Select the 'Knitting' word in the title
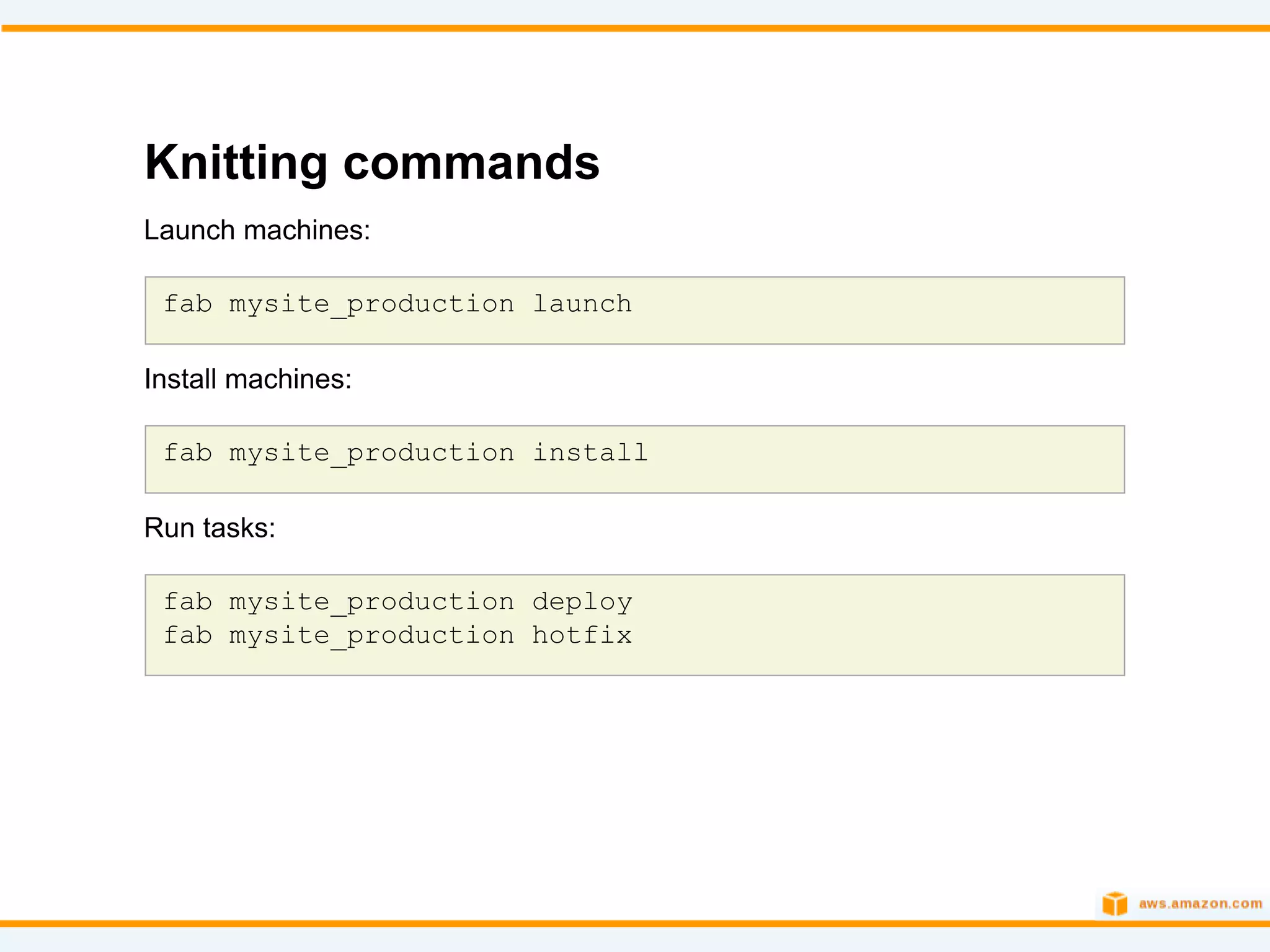1270x952 pixels. pyautogui.click(x=236, y=162)
